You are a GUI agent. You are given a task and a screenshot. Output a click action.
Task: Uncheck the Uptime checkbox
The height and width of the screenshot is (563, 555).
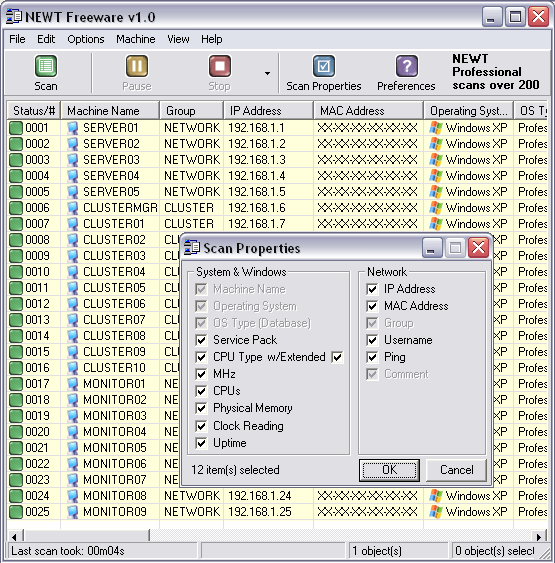[201, 443]
